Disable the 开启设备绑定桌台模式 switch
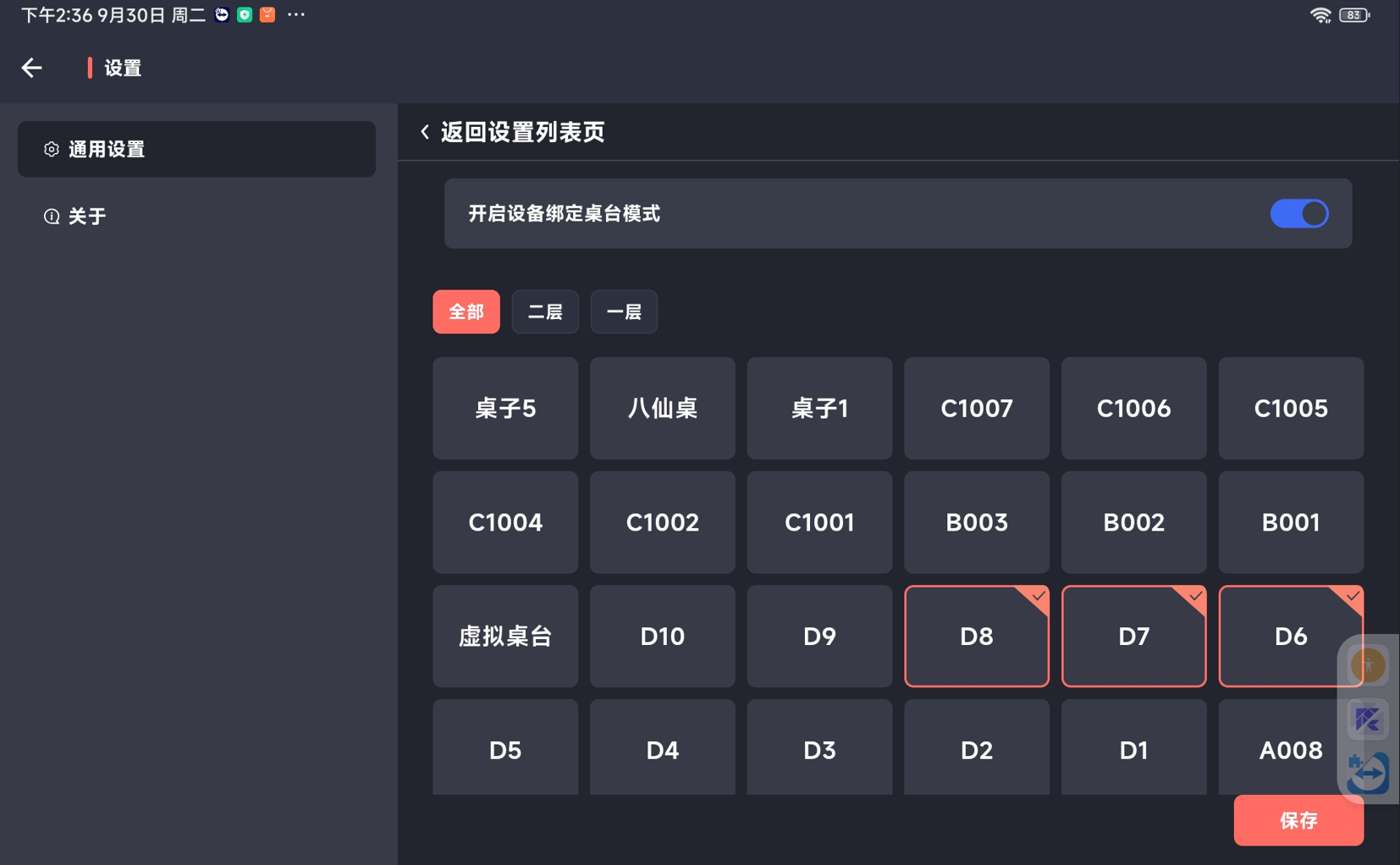 pyautogui.click(x=1298, y=214)
